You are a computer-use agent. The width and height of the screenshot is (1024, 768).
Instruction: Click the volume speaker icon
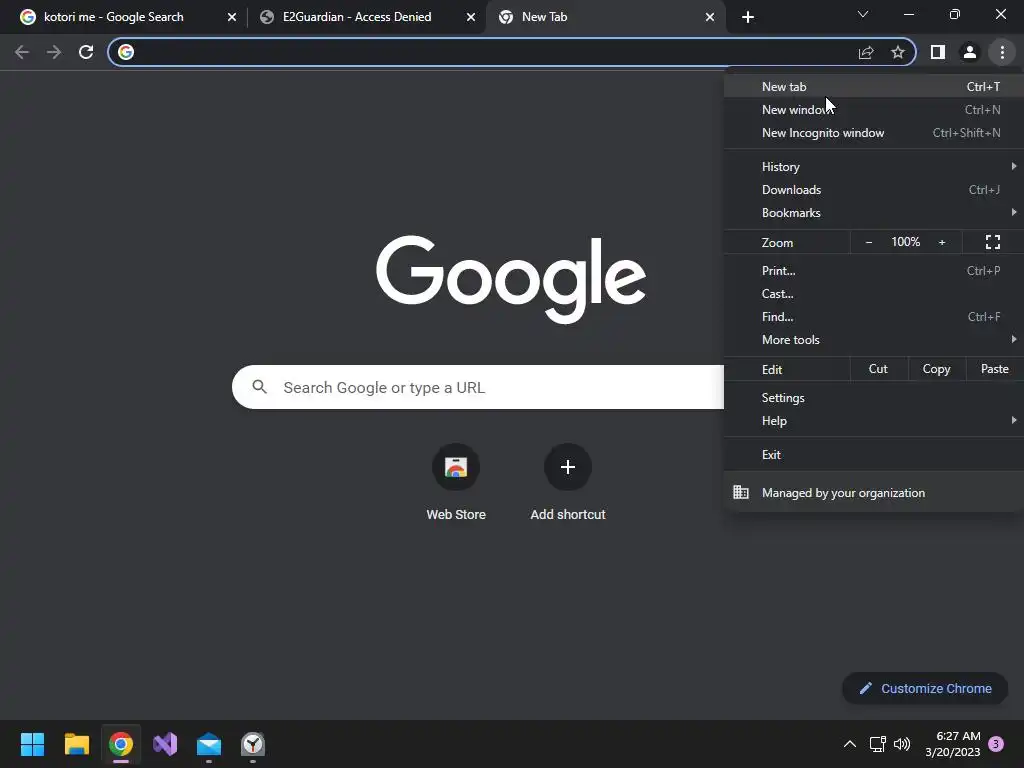902,744
